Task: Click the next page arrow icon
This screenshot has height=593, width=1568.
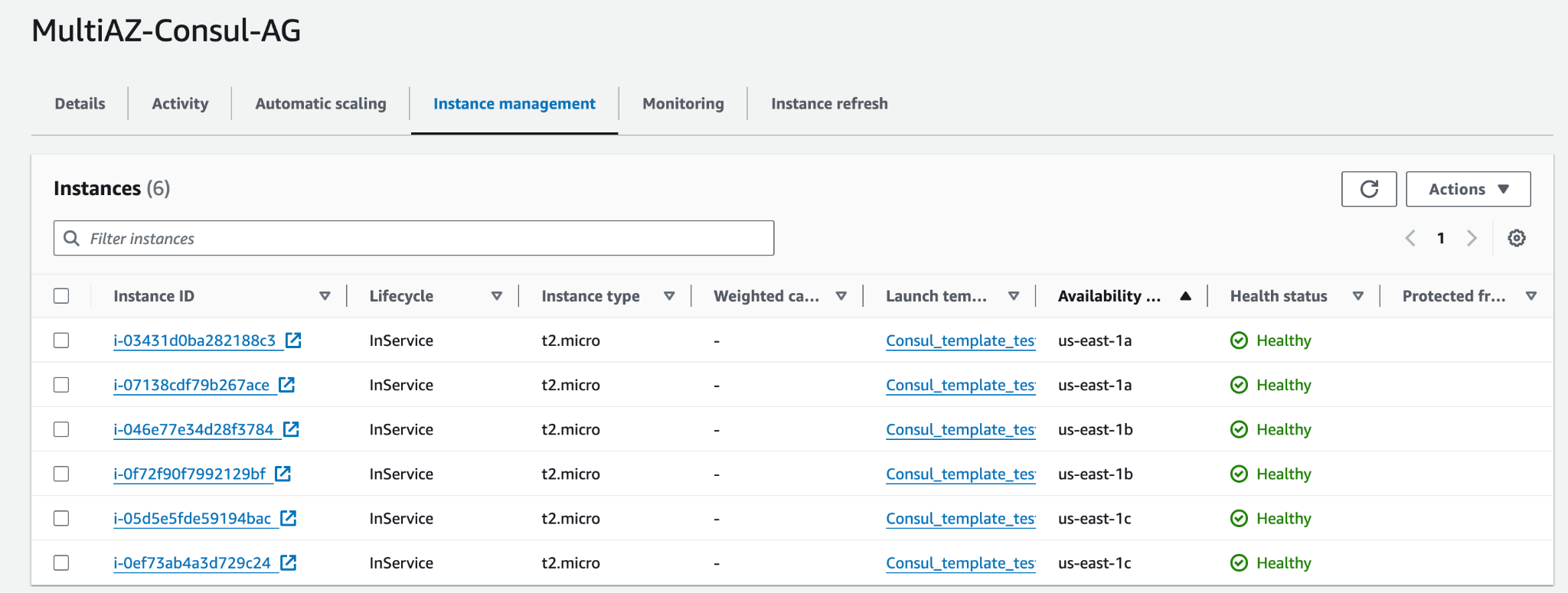Action: tap(1472, 238)
